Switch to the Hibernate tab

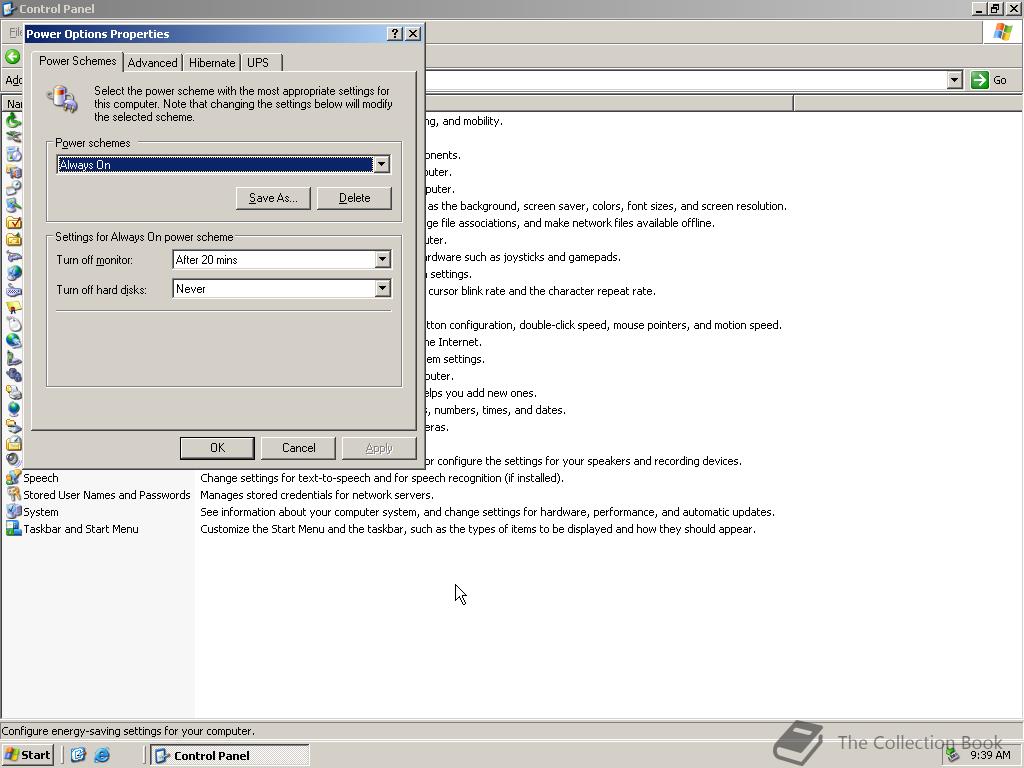pos(212,63)
